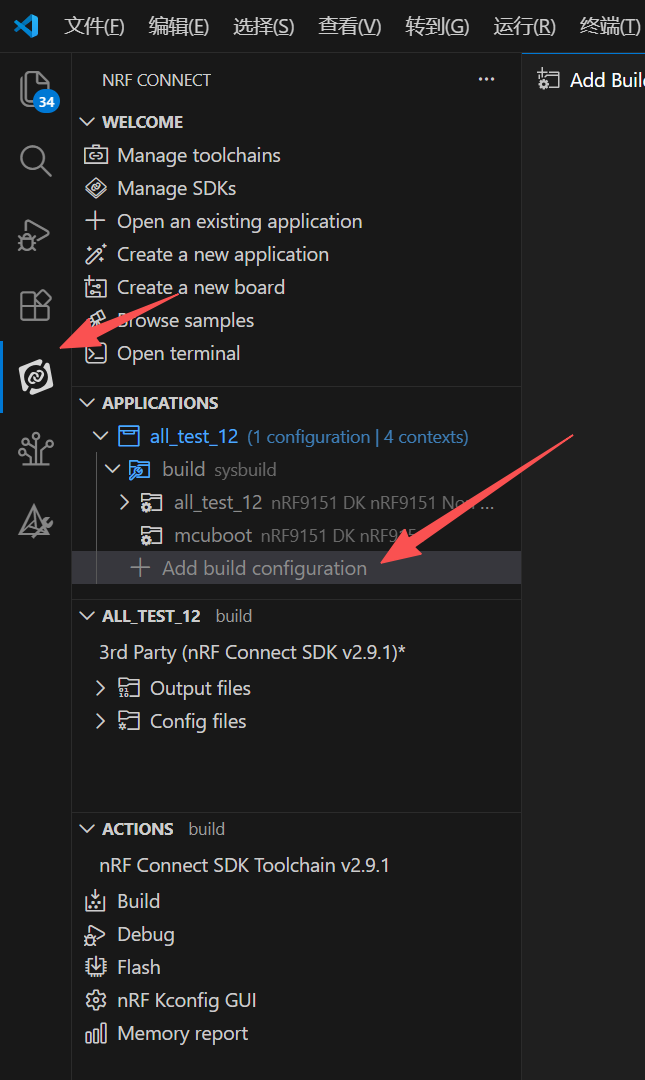The width and height of the screenshot is (645, 1080).
Task: Open the Extensions view
Action: pyautogui.click(x=35, y=305)
